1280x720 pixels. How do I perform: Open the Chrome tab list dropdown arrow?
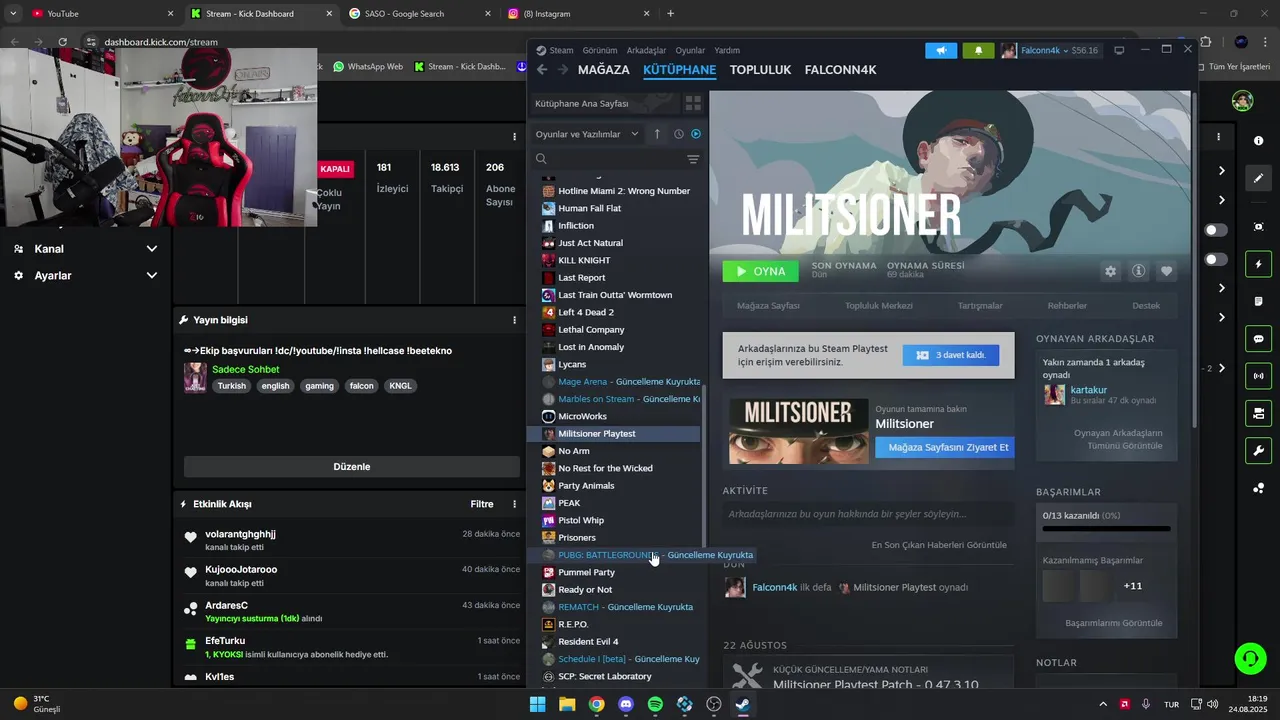point(13,13)
